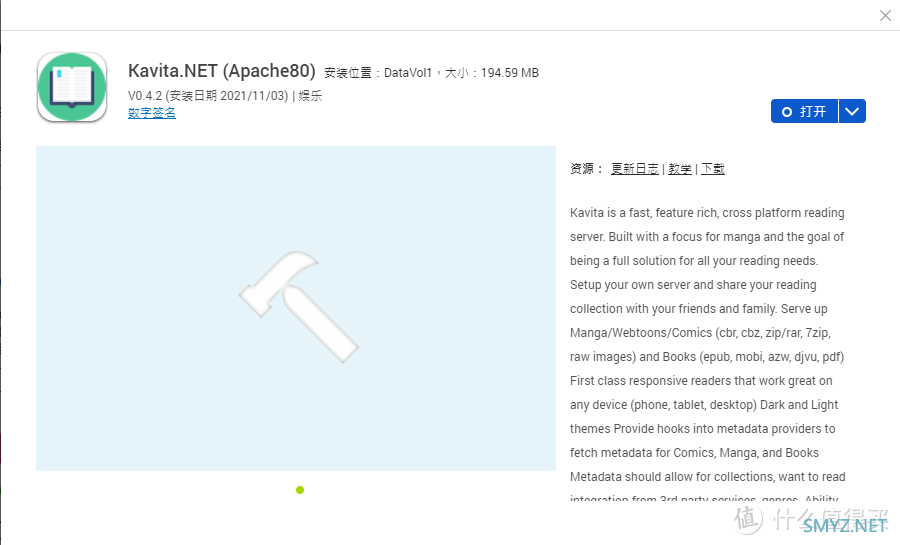Click the 娱乐 category label
This screenshot has width=900, height=545.
pyautogui.click(x=310, y=96)
